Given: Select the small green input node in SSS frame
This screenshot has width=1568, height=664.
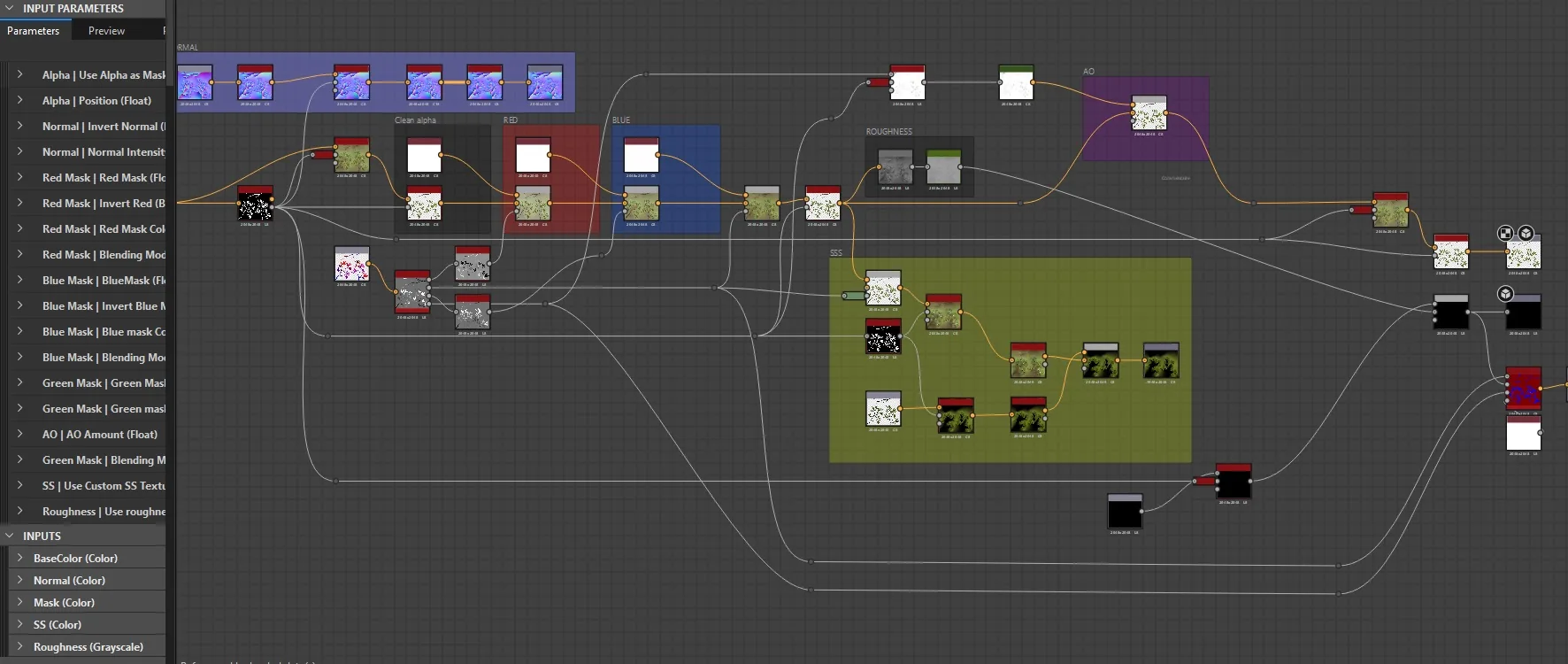Looking at the screenshot, I should tap(854, 296).
